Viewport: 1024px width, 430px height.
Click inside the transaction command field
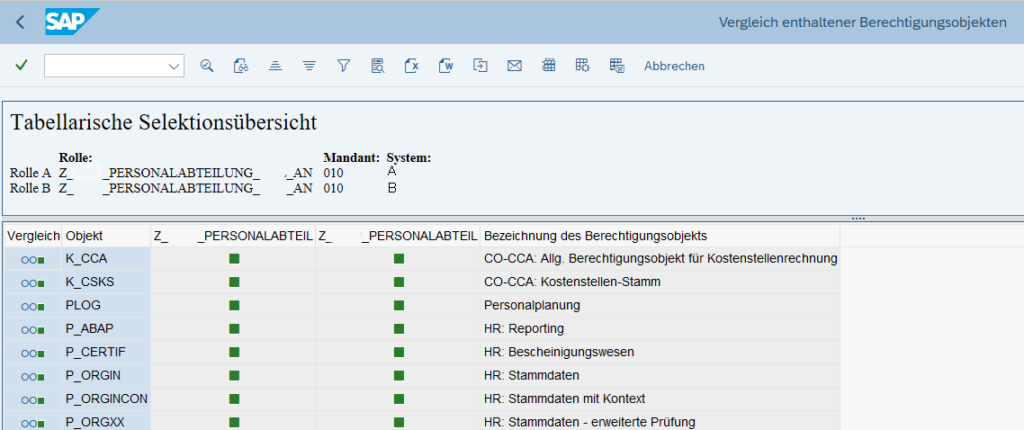click(102, 66)
